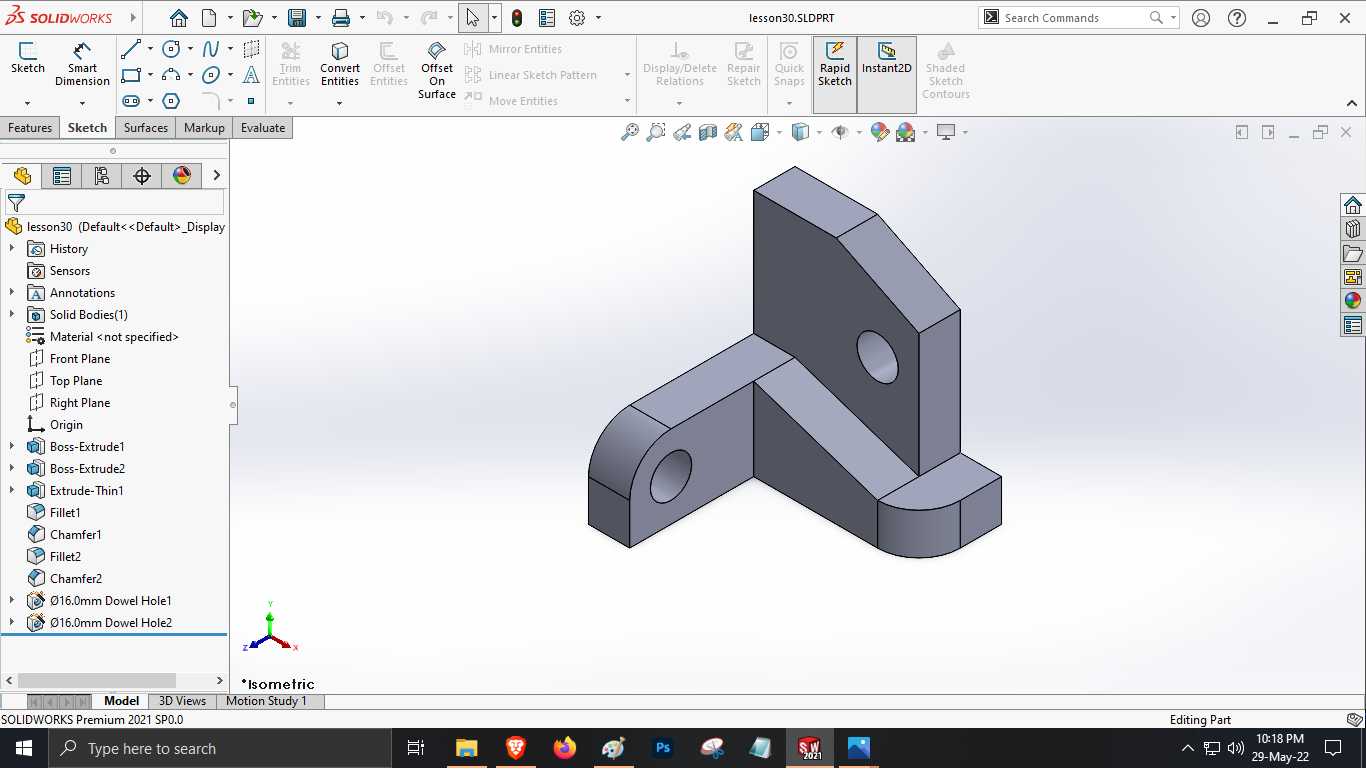Switch to the Features tab
The width and height of the screenshot is (1366, 780).
tap(30, 128)
